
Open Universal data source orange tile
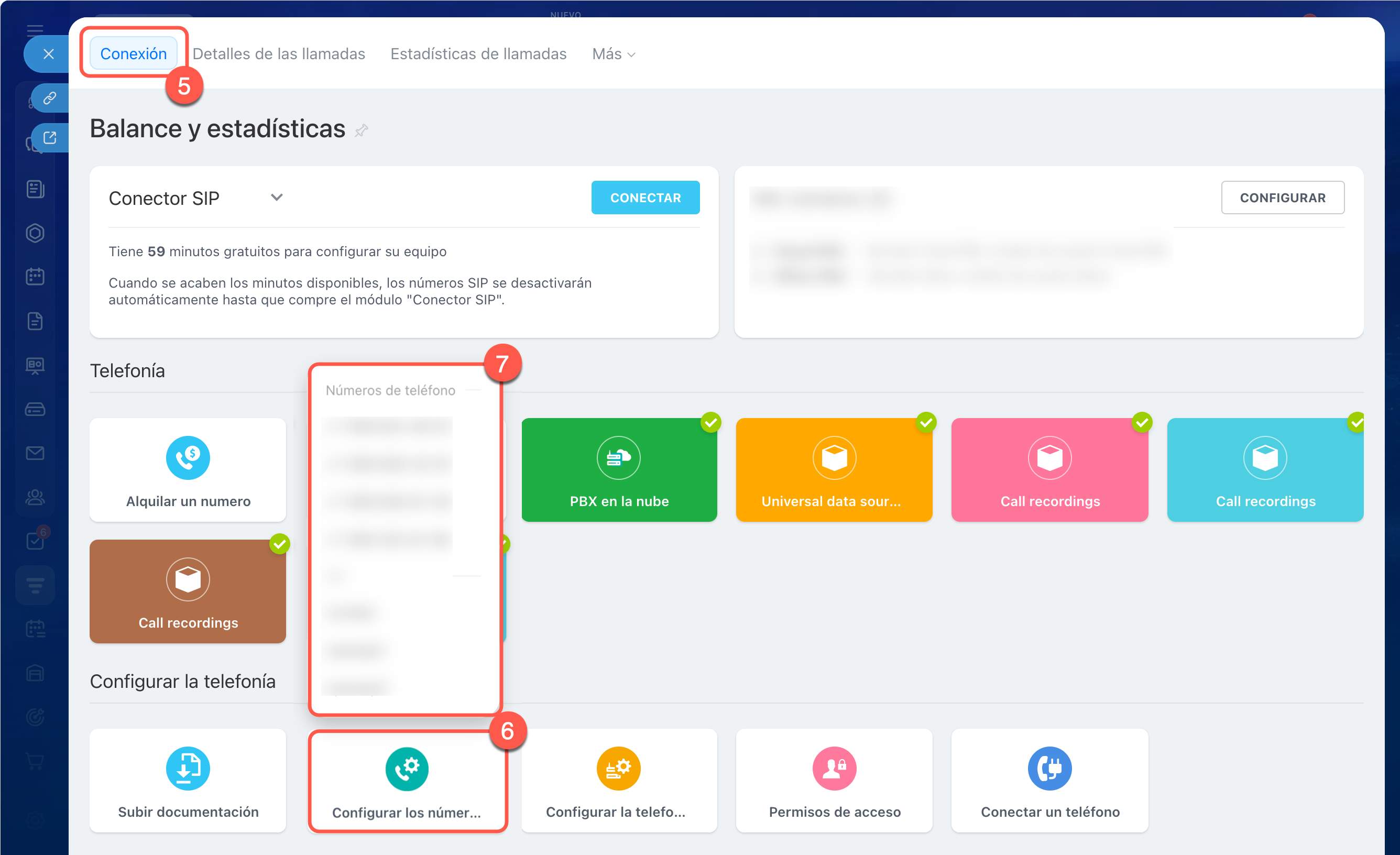[834, 469]
